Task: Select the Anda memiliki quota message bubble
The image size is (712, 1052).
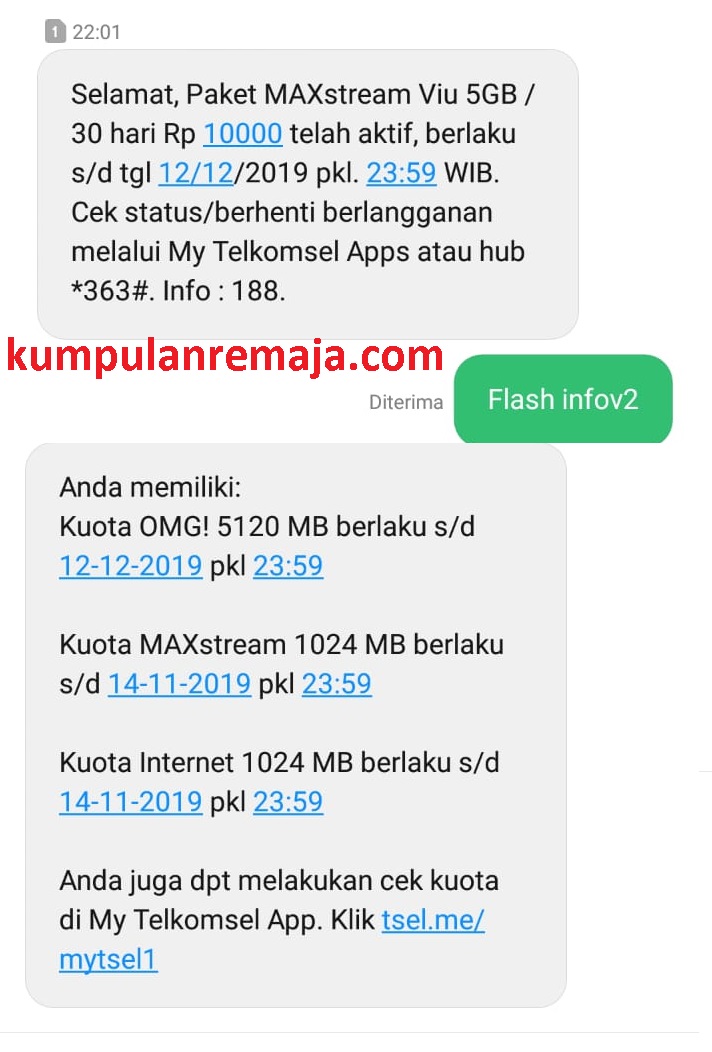Action: 296,725
